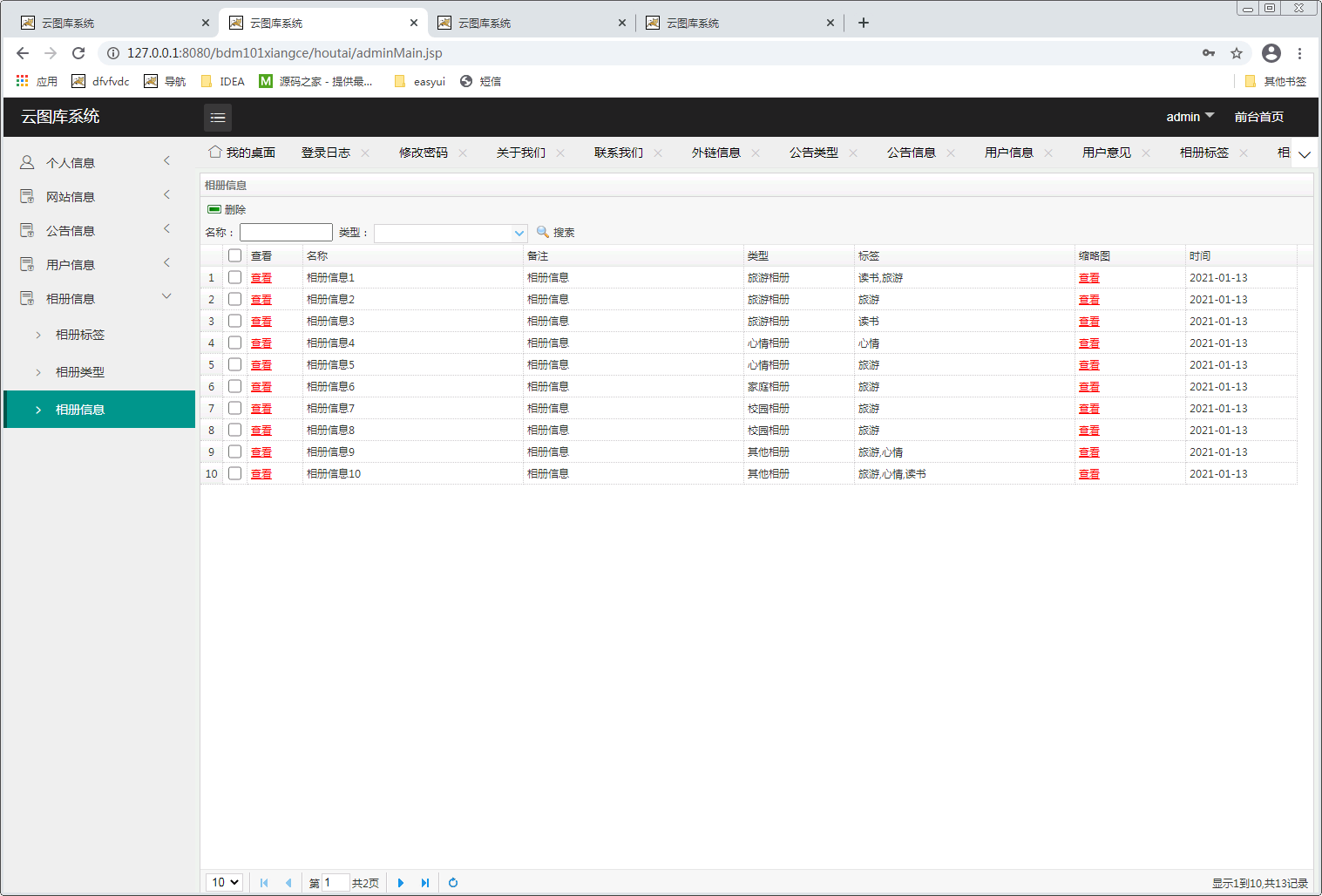This screenshot has height=896, width=1322.
Task: Check the checkbox for 相册信息3 row
Action: pyautogui.click(x=234, y=321)
